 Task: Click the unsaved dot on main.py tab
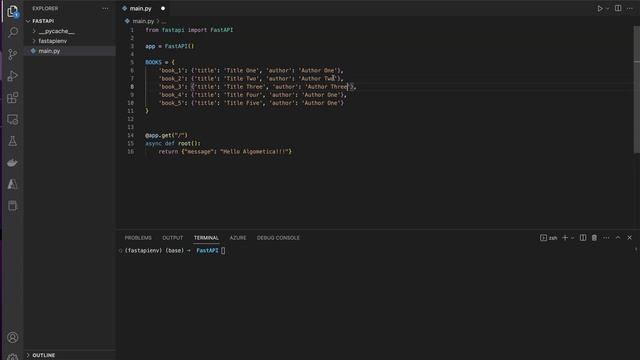(x=163, y=9)
